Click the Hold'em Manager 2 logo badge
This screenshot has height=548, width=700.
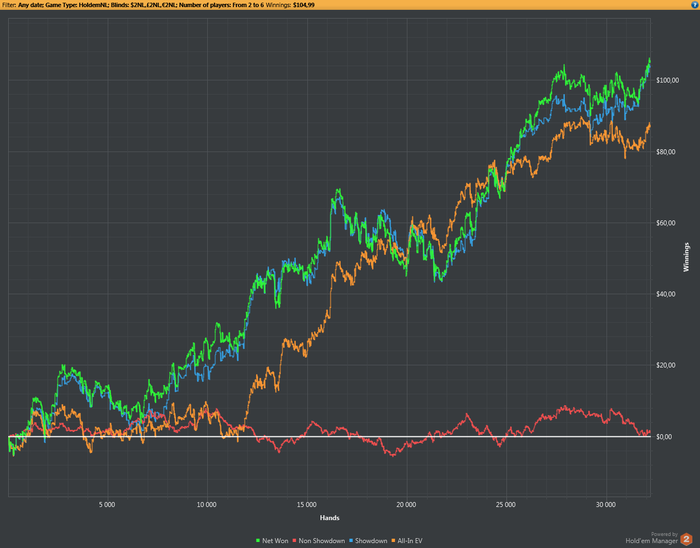(x=688, y=540)
